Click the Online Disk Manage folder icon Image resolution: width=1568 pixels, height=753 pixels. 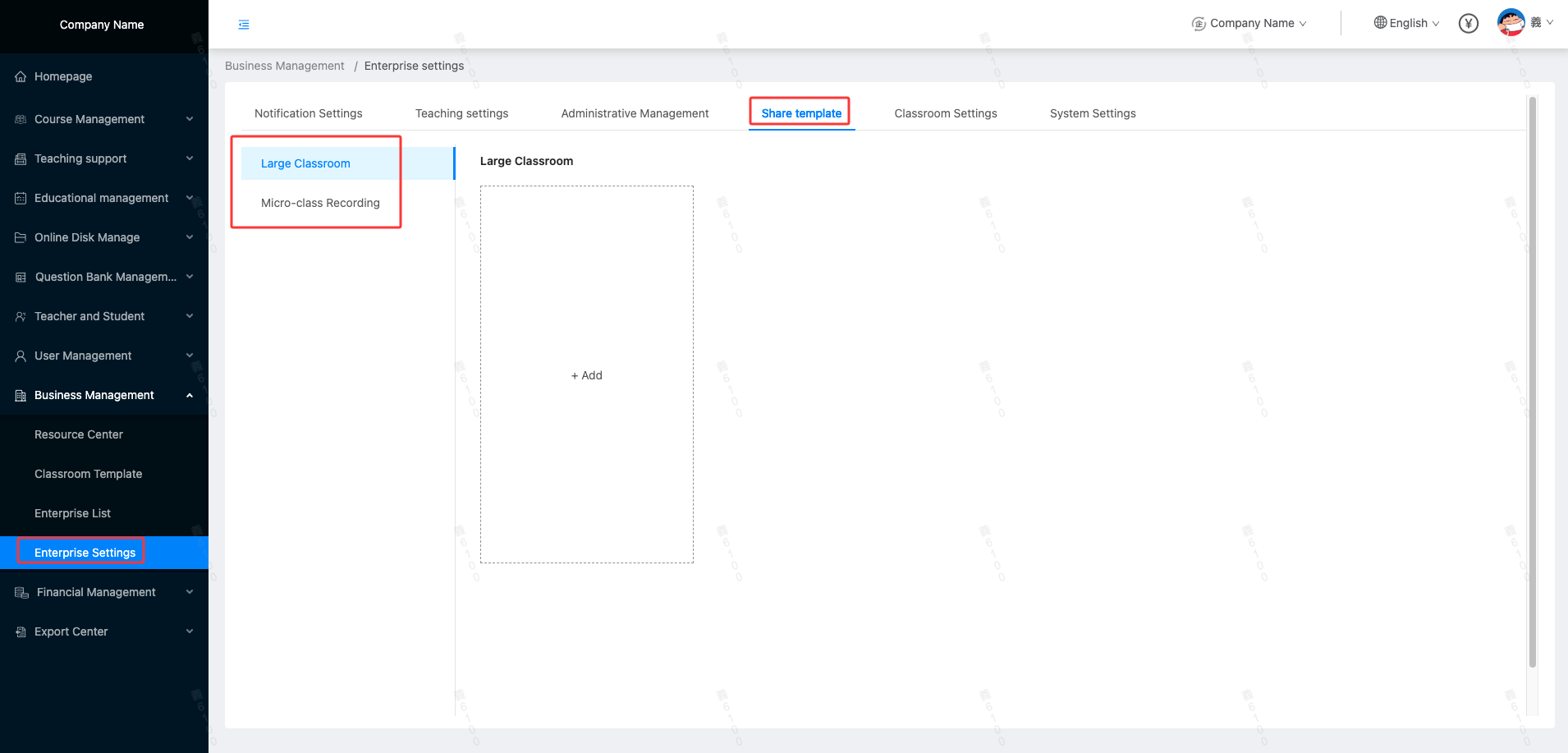tap(21, 237)
